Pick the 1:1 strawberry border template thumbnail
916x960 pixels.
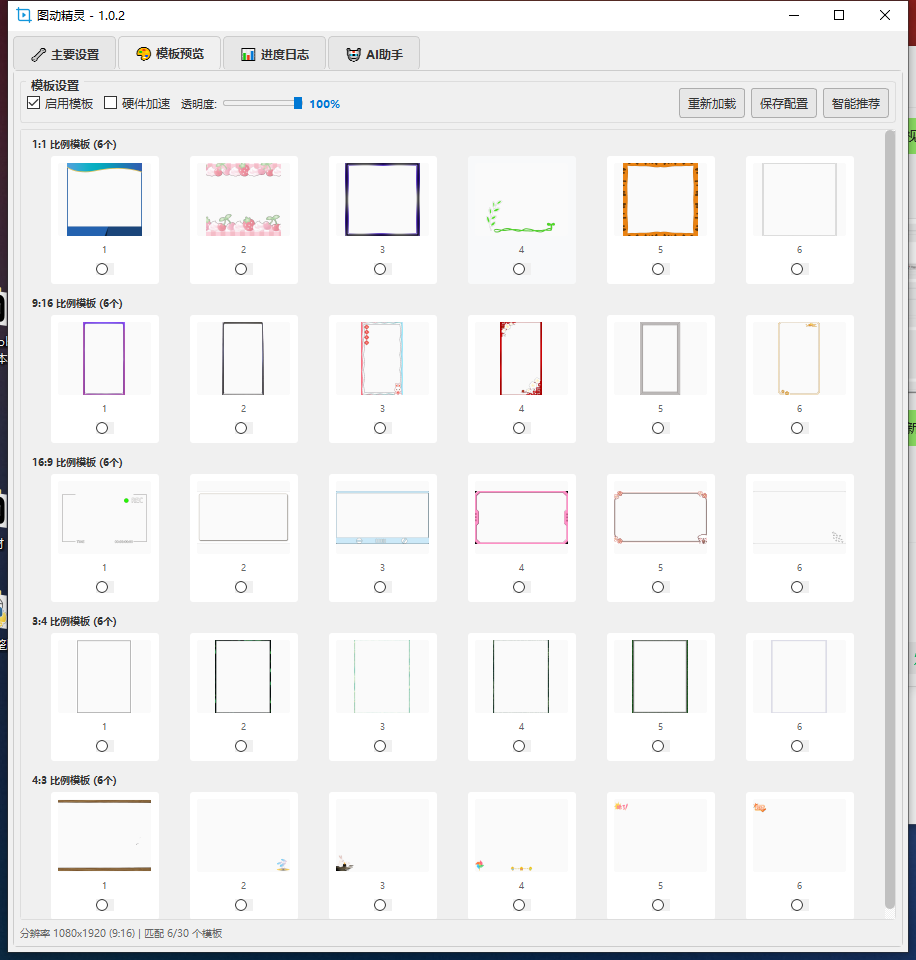pyautogui.click(x=243, y=200)
